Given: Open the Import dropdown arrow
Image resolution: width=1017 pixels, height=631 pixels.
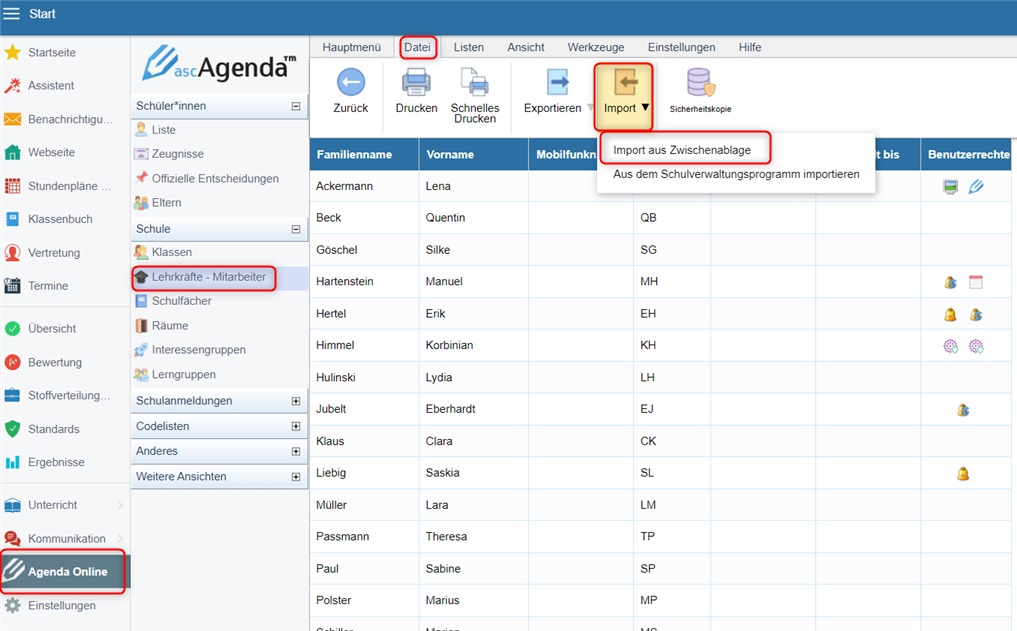Looking at the screenshot, I should coord(645,108).
